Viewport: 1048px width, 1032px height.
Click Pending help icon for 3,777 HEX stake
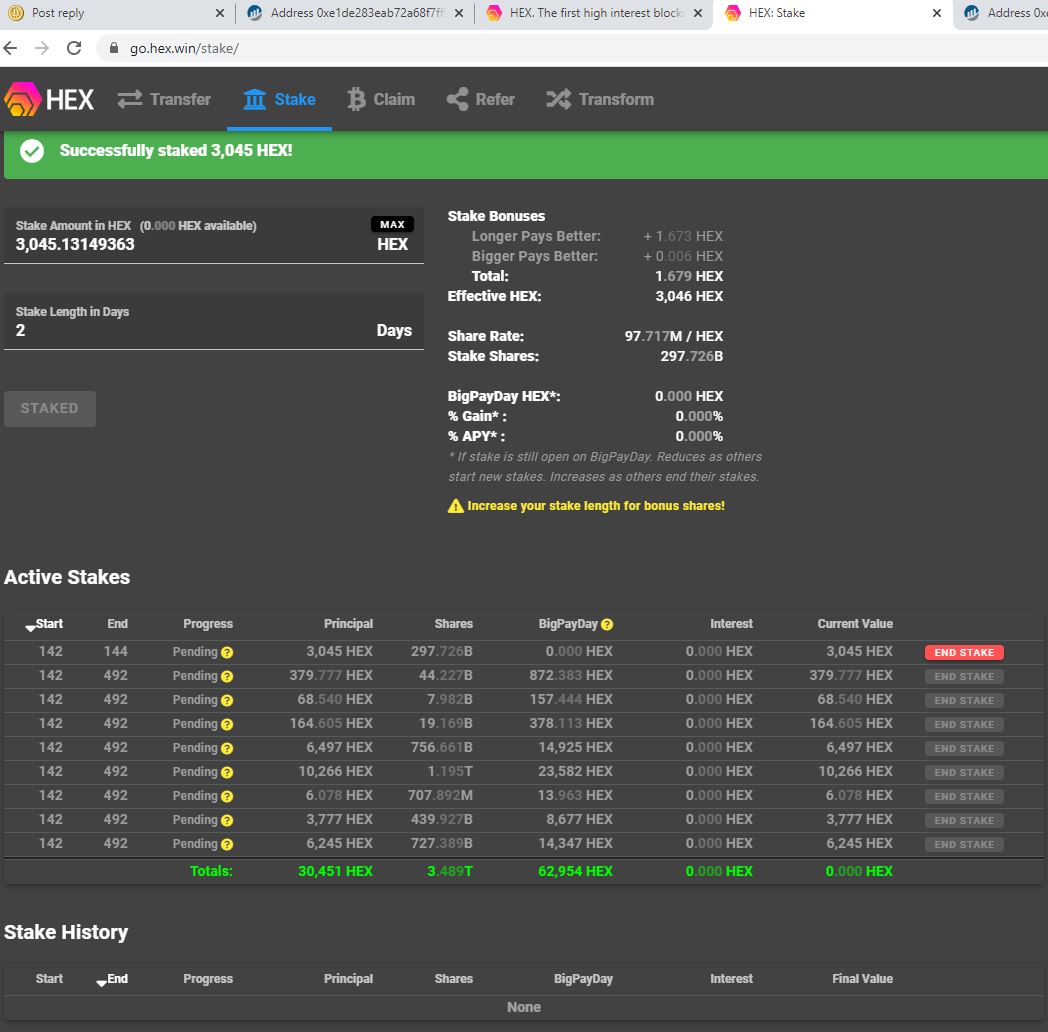(227, 821)
